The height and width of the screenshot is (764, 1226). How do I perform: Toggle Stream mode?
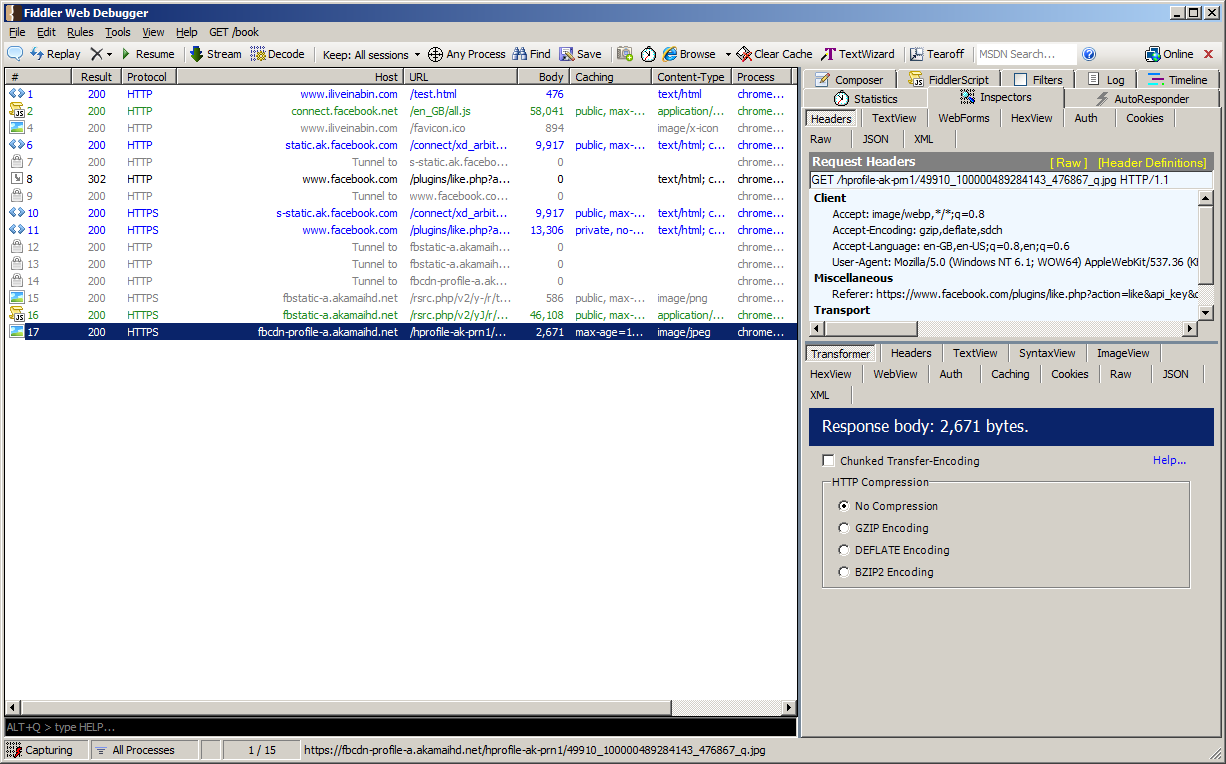pos(216,54)
